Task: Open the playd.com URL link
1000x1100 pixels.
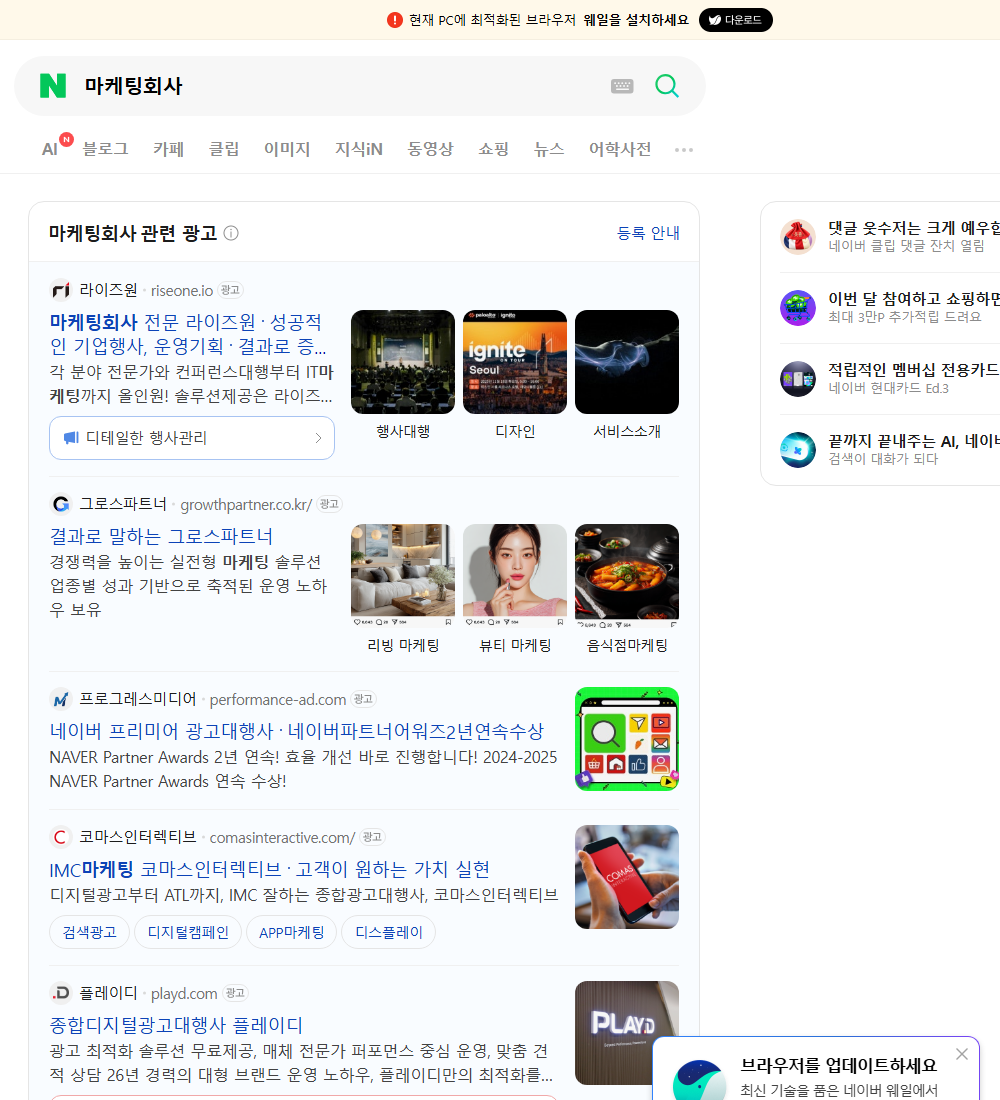Action: pos(184,993)
